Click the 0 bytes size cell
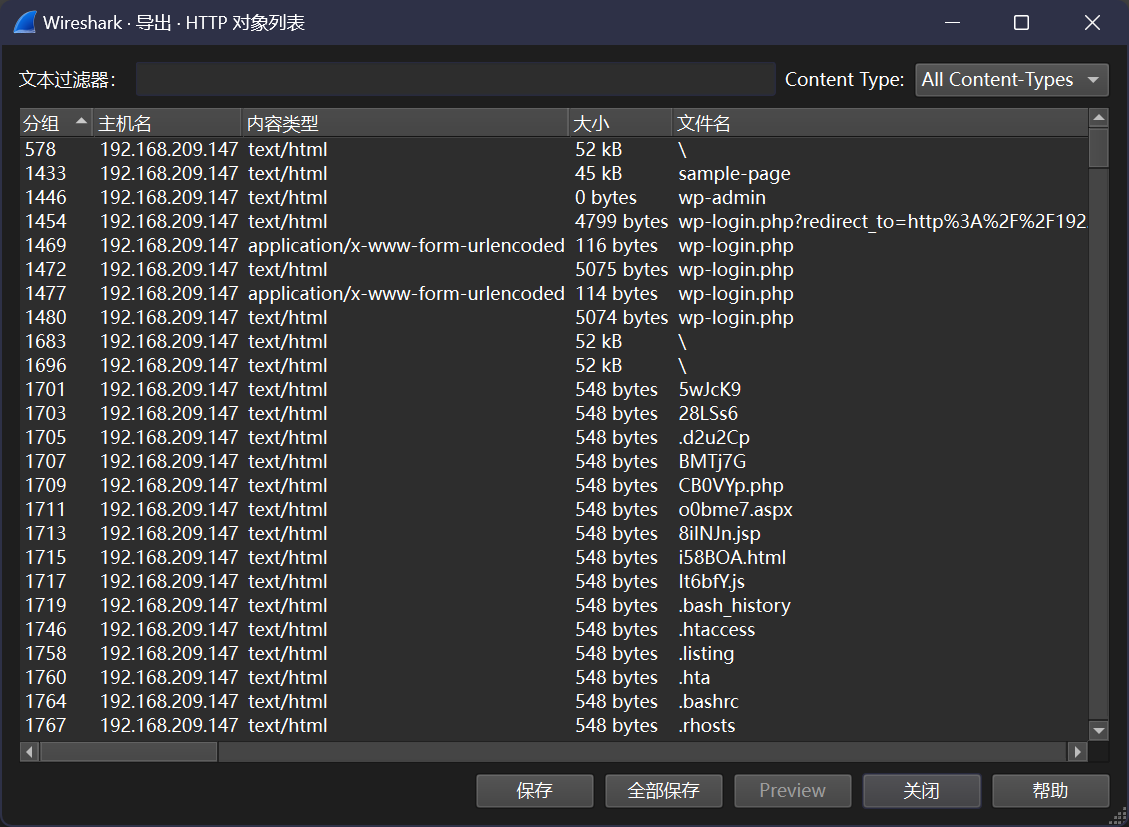The width and height of the screenshot is (1129, 827). coord(606,198)
